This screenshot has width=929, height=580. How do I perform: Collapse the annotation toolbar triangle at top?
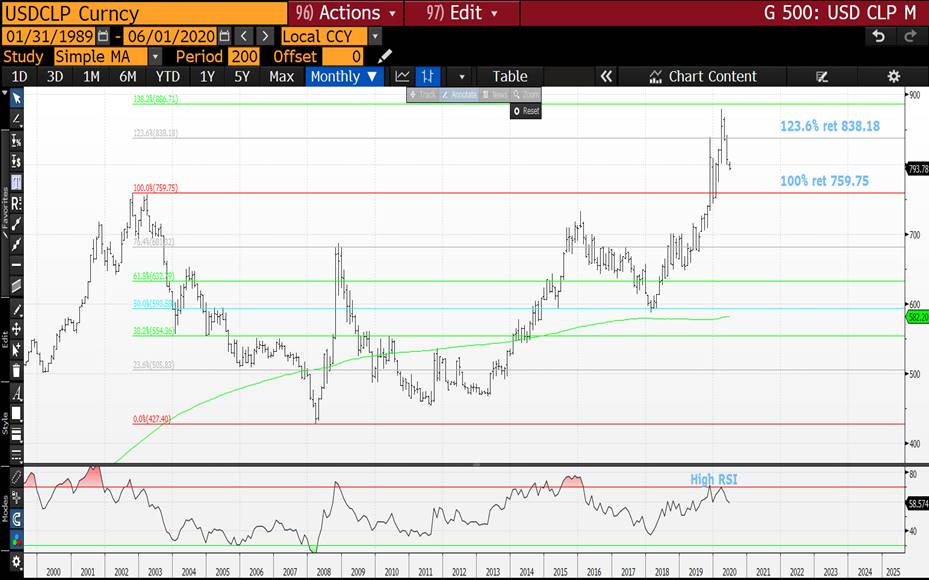pos(5,93)
